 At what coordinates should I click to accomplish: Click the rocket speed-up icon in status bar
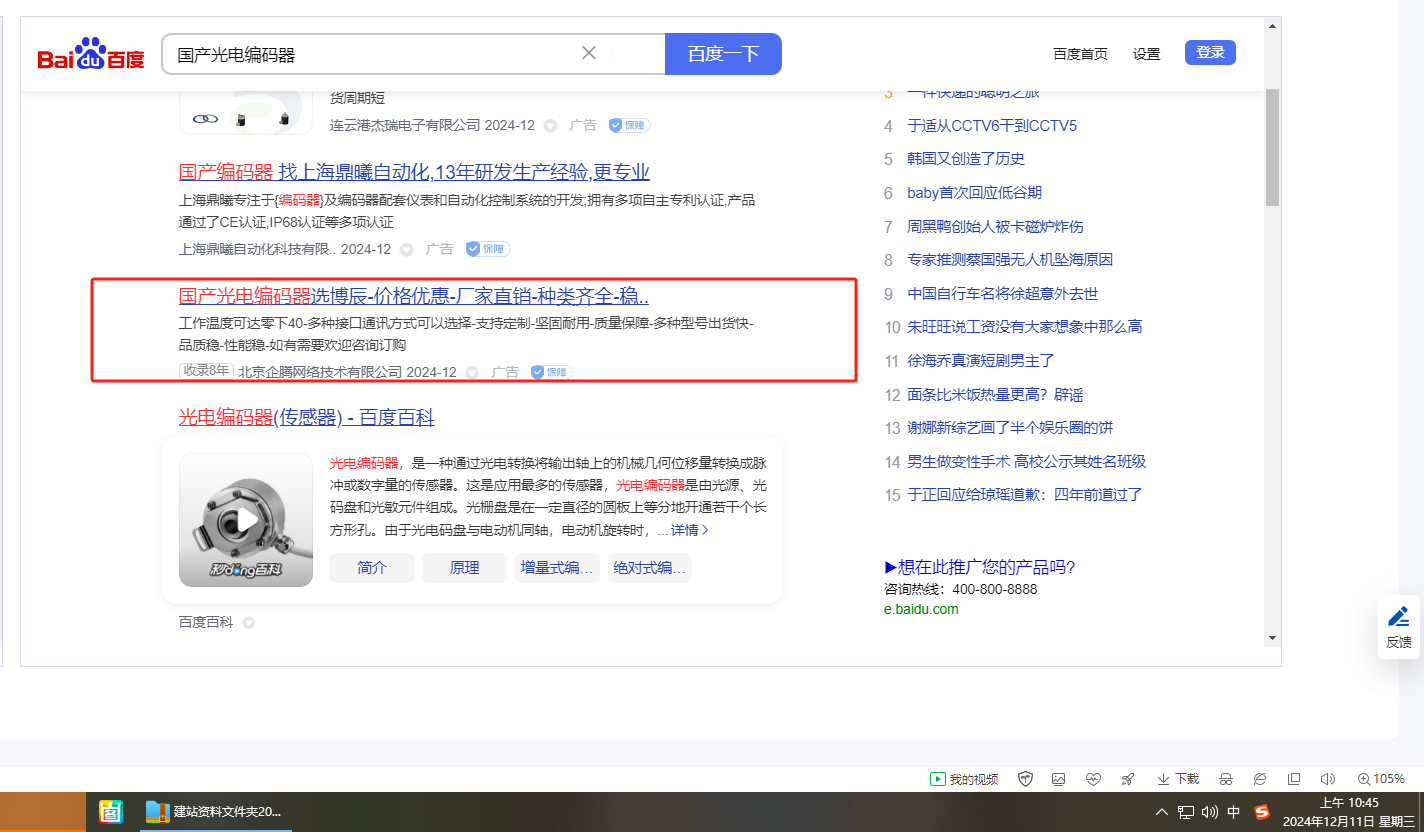coord(1128,779)
